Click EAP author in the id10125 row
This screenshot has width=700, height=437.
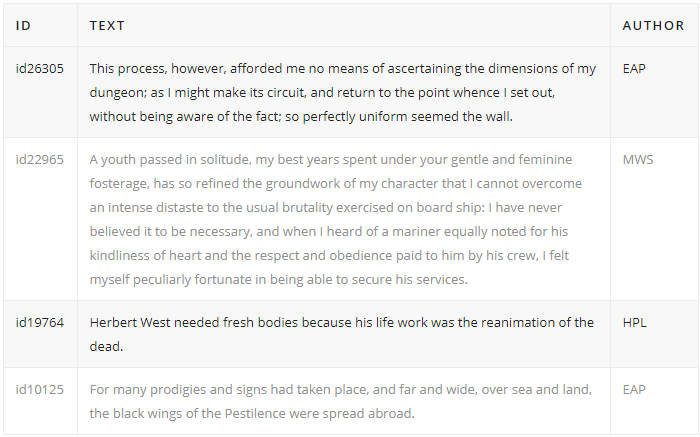coord(634,389)
